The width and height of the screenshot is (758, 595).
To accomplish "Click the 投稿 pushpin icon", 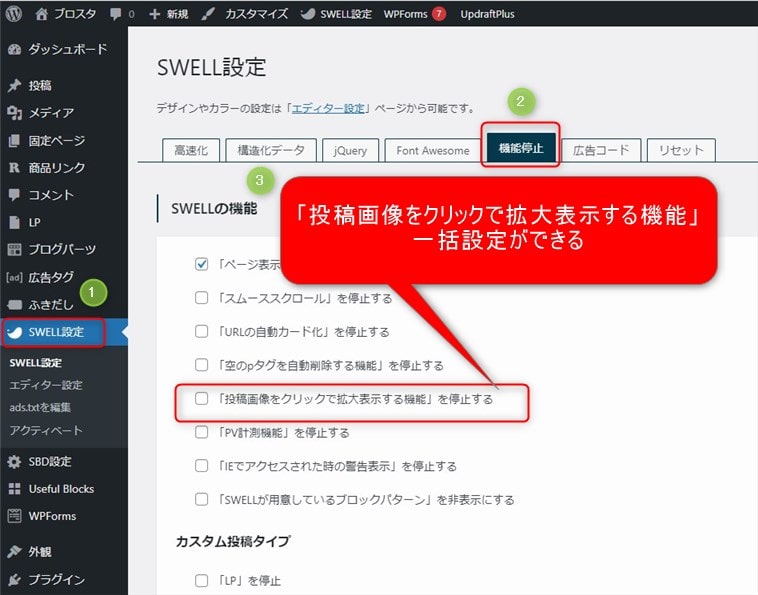I will [15, 86].
